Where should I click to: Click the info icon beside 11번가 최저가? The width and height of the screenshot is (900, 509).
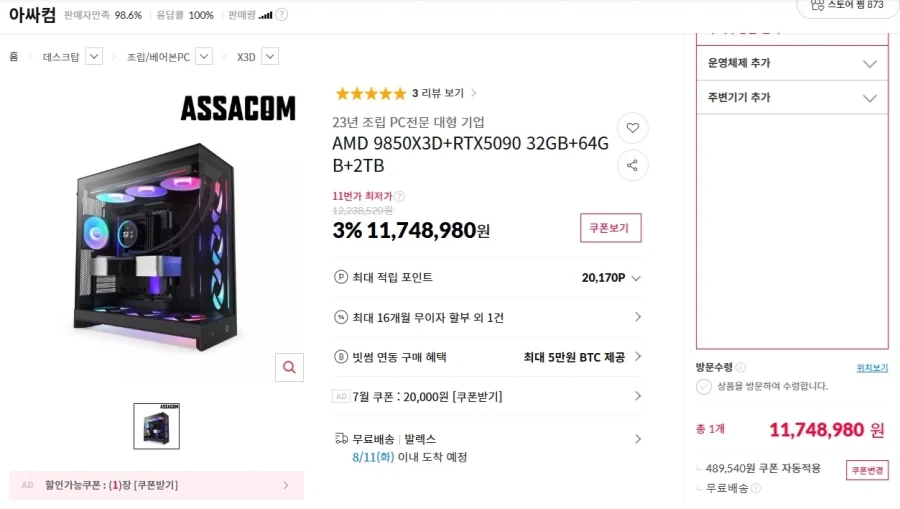pos(399,196)
